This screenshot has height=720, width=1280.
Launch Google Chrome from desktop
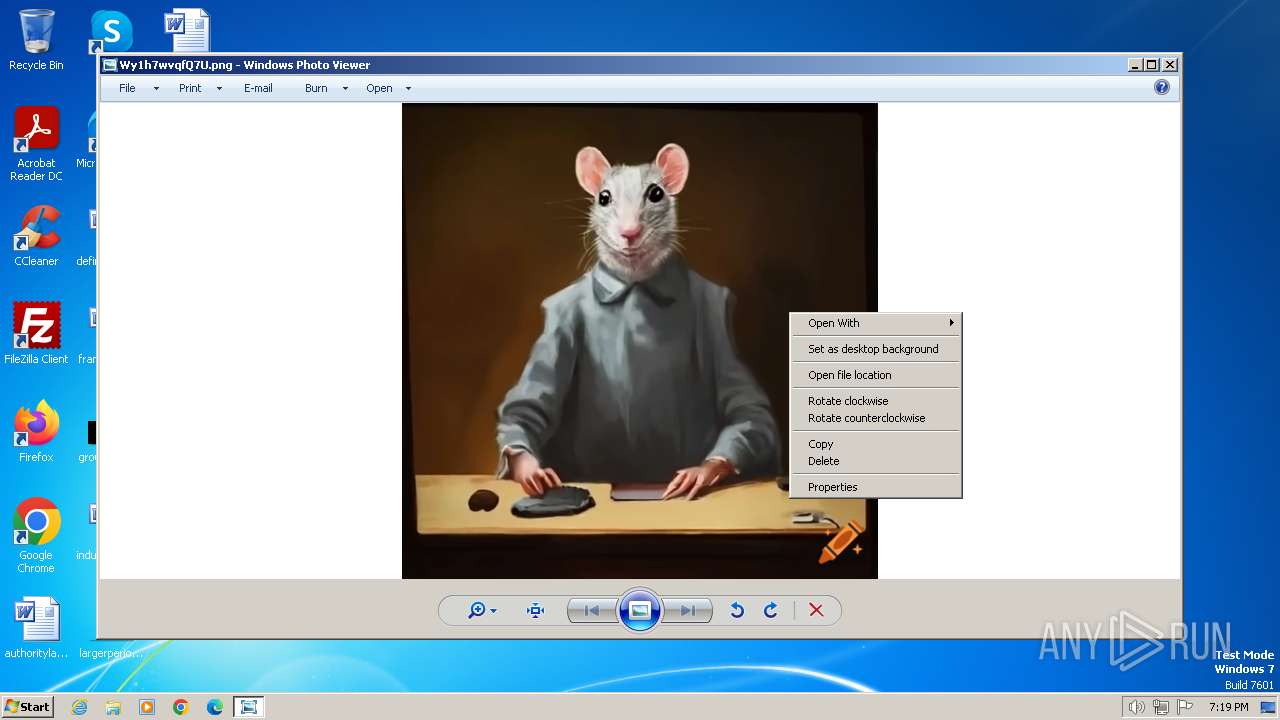(x=36, y=536)
